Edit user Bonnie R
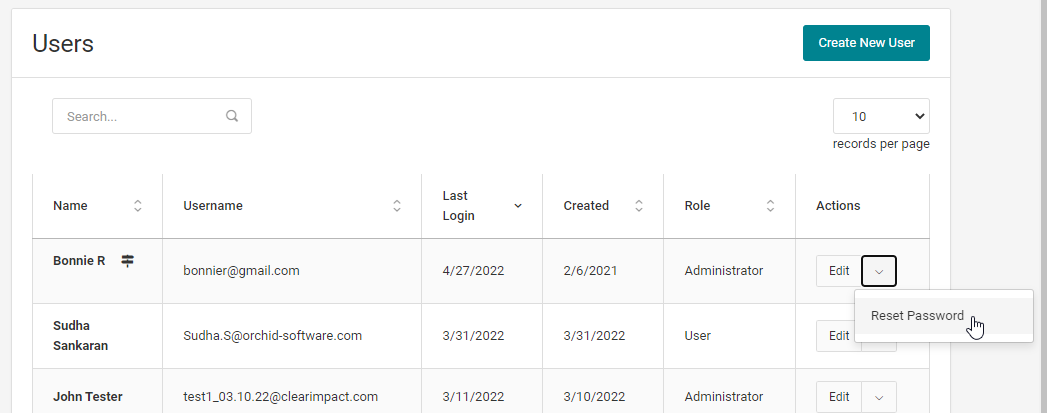1047x413 pixels. click(x=838, y=271)
